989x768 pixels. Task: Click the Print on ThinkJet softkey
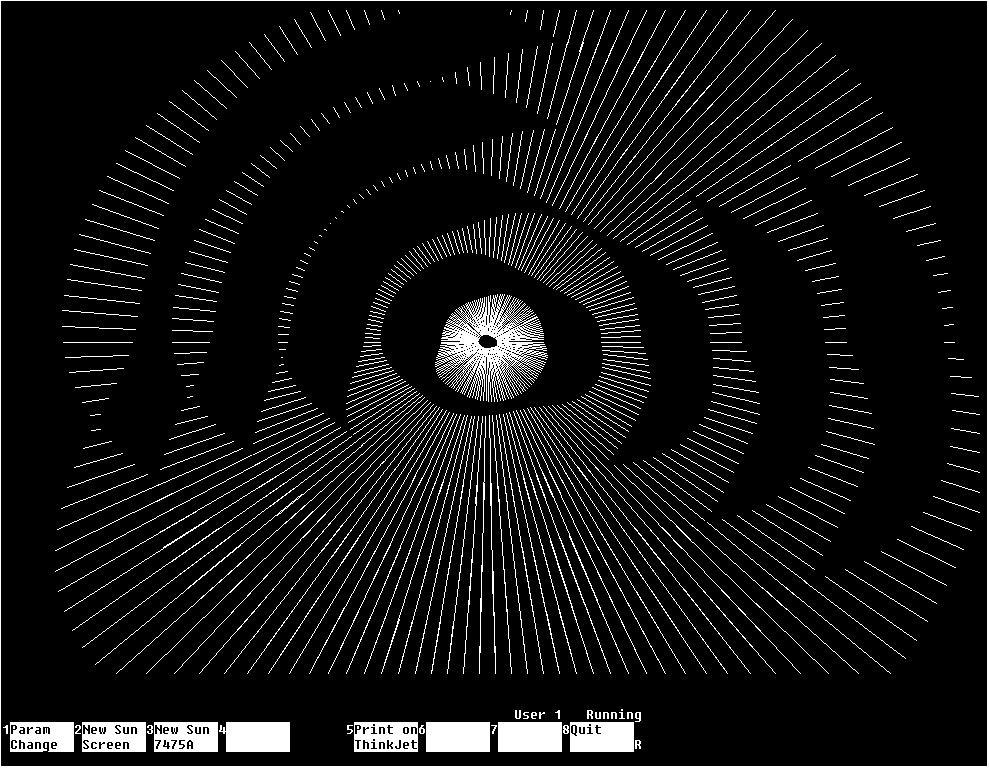coord(386,737)
